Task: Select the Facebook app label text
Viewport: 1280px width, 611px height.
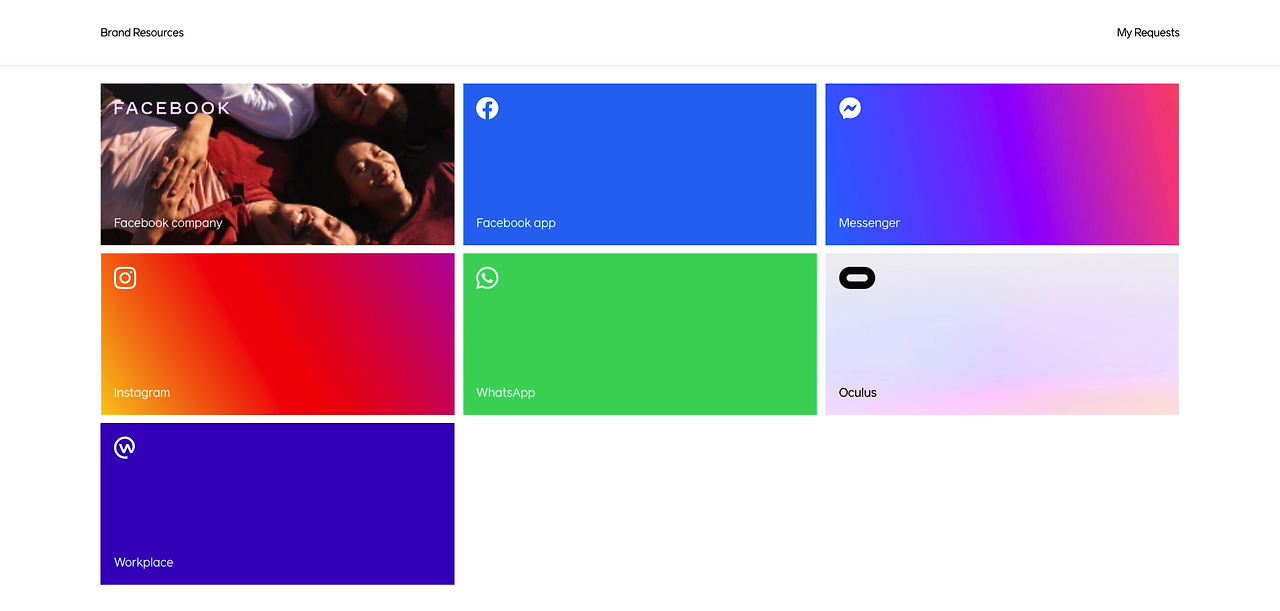Action: pyautogui.click(x=516, y=223)
